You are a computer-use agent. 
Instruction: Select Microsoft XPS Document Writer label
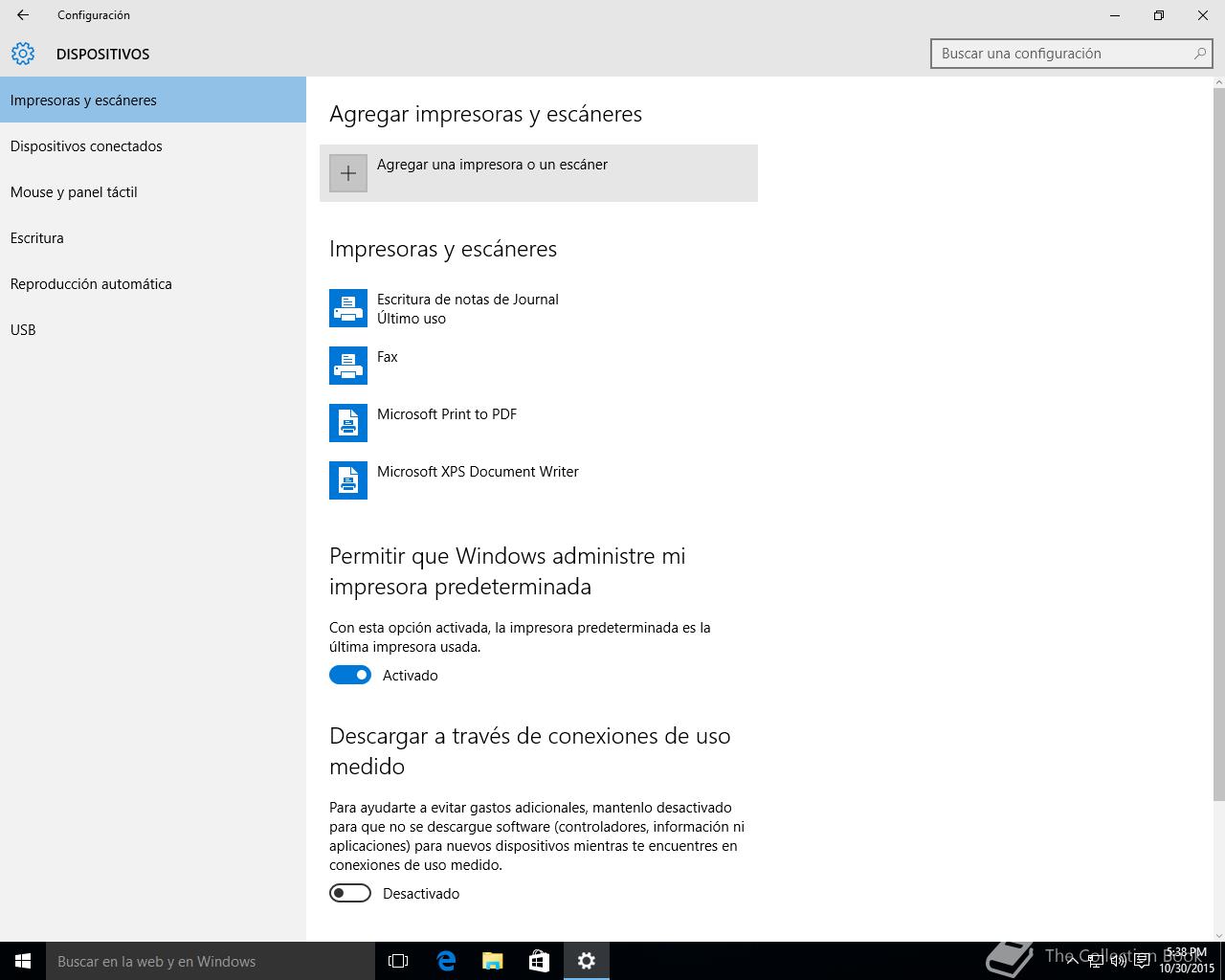pos(478,472)
